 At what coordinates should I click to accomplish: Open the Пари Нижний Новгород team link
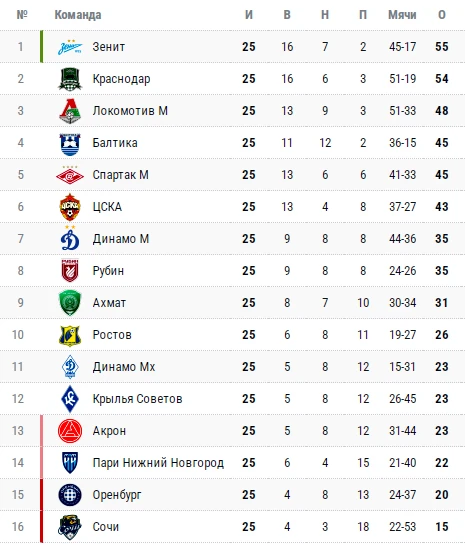[x=158, y=463]
